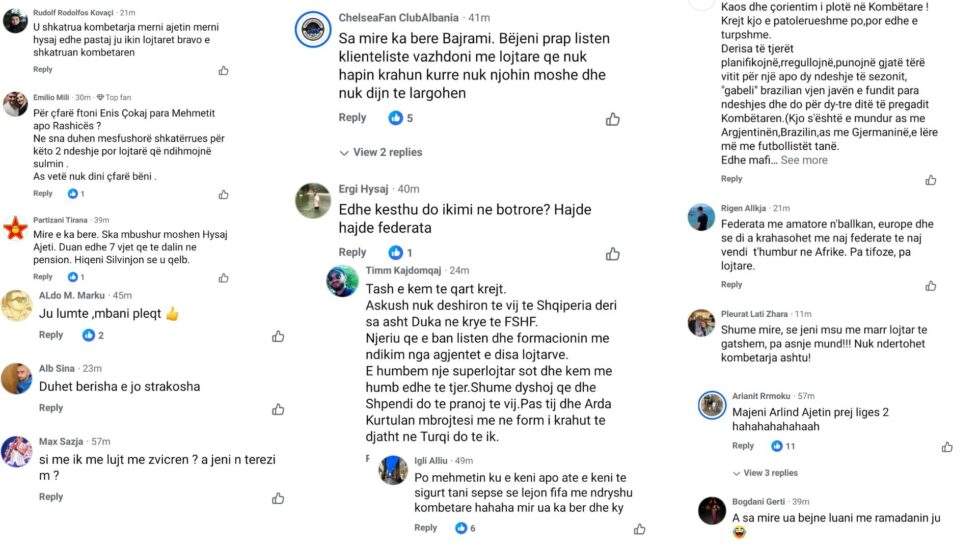978x550 pixels.
Task: Open ChelseaFan ClubAlbania's profile picture
Action: [x=313, y=29]
